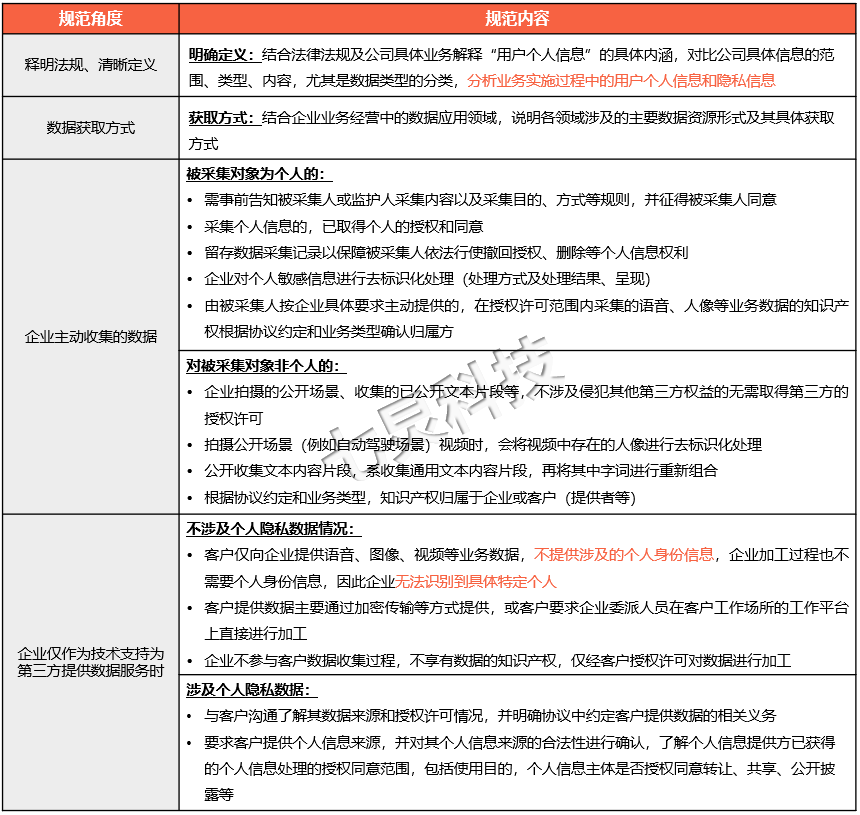The width and height of the screenshot is (860, 815).
Task: Click the bullet starting '由被采集人按企业具体要求主动提供的'
Action: tap(526, 319)
